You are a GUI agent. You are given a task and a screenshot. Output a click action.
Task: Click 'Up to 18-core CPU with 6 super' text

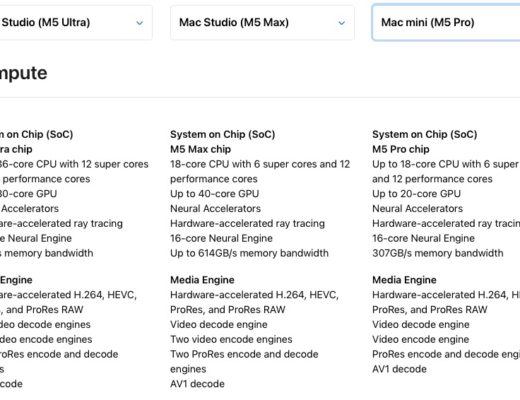(446, 164)
